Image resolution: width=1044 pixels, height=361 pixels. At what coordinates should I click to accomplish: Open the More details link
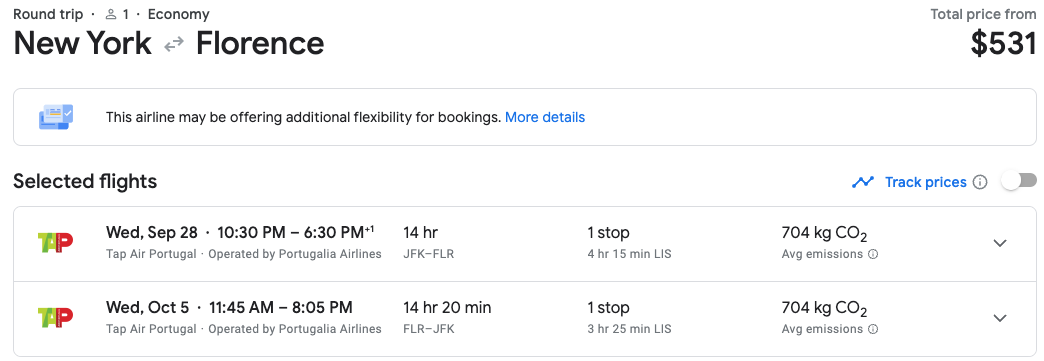click(x=545, y=117)
